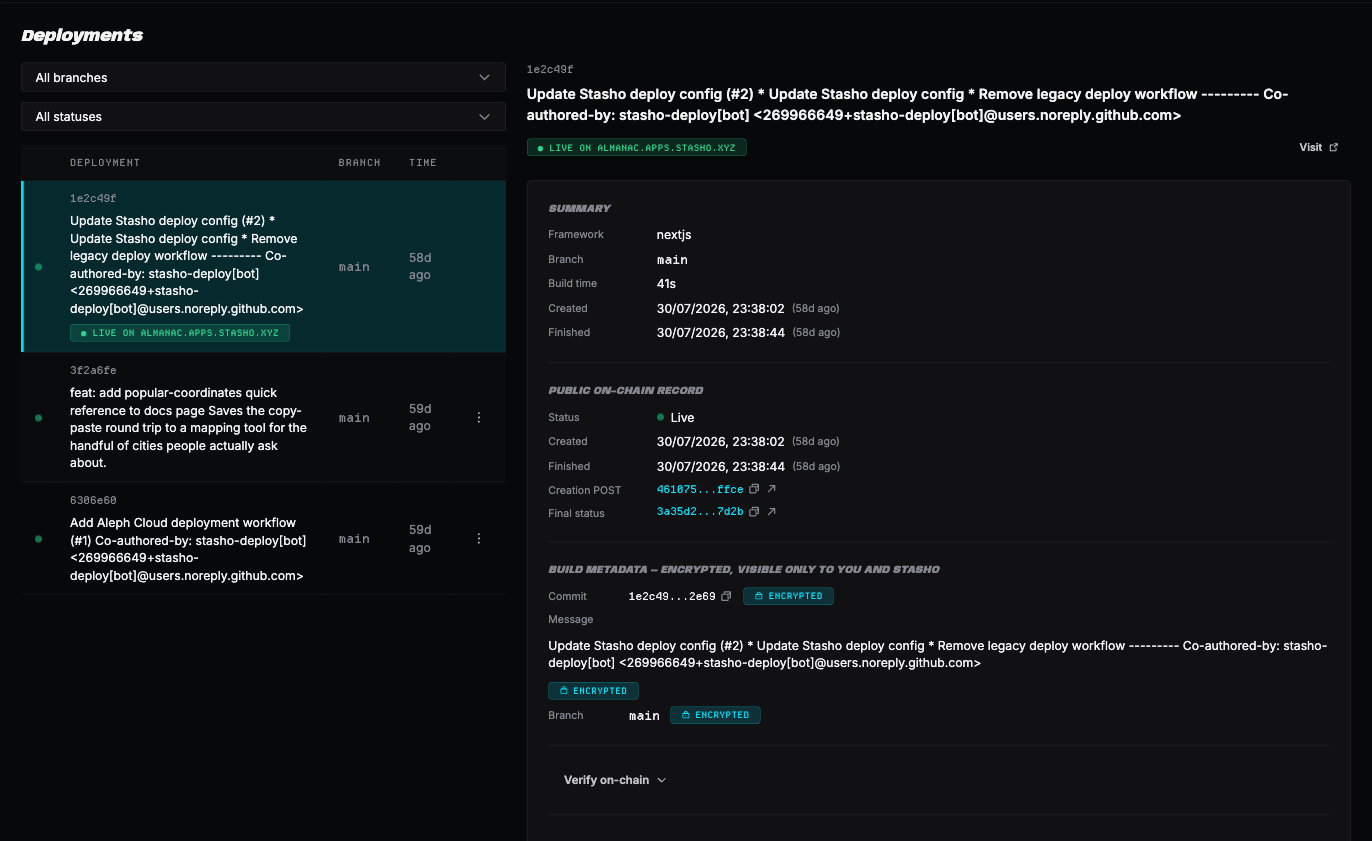Screen dimensions: 1372x841
Task: Click the Creation POST link 461075...ffce
Action: [x=700, y=489]
